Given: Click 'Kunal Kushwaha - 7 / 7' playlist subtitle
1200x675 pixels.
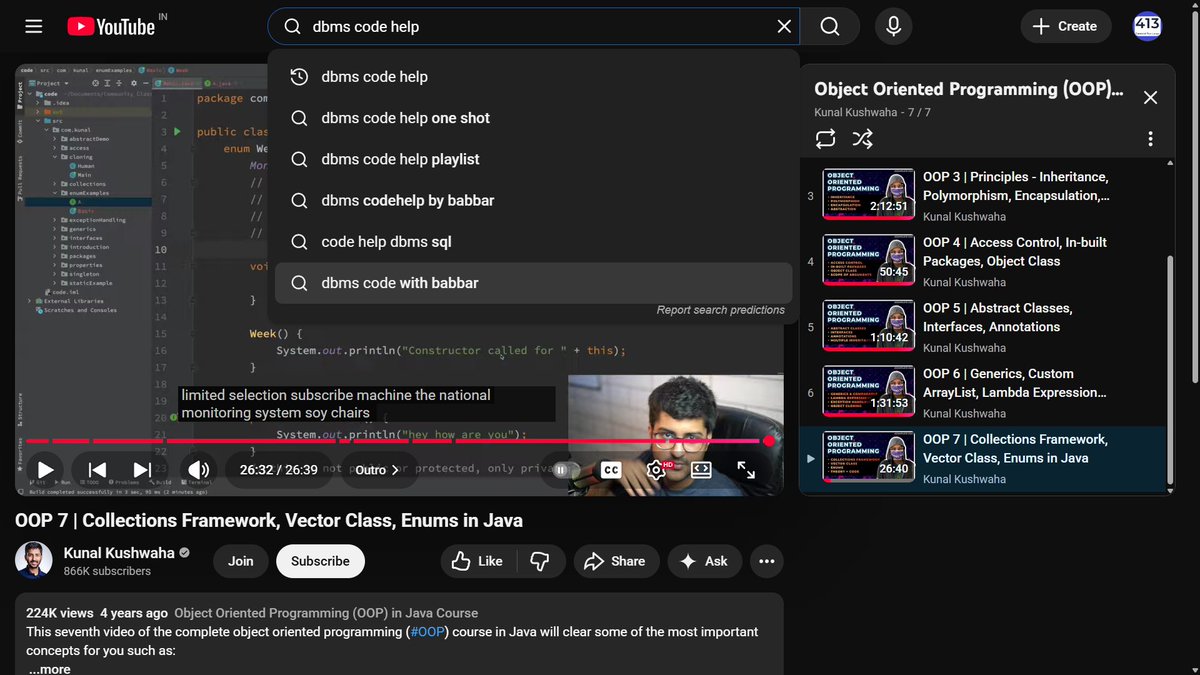Looking at the screenshot, I should coord(873,112).
